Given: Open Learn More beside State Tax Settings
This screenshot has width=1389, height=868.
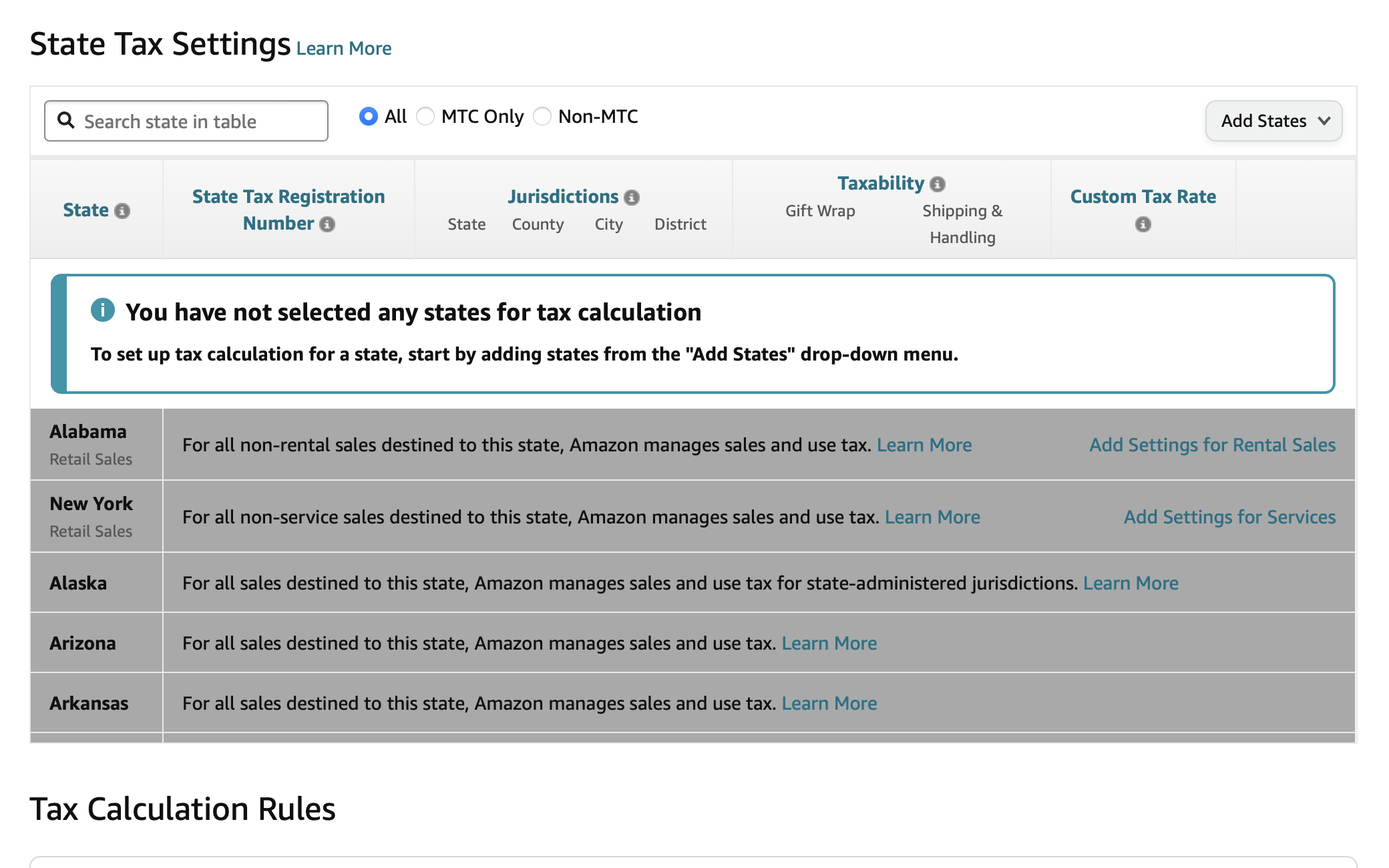Looking at the screenshot, I should pyautogui.click(x=344, y=49).
